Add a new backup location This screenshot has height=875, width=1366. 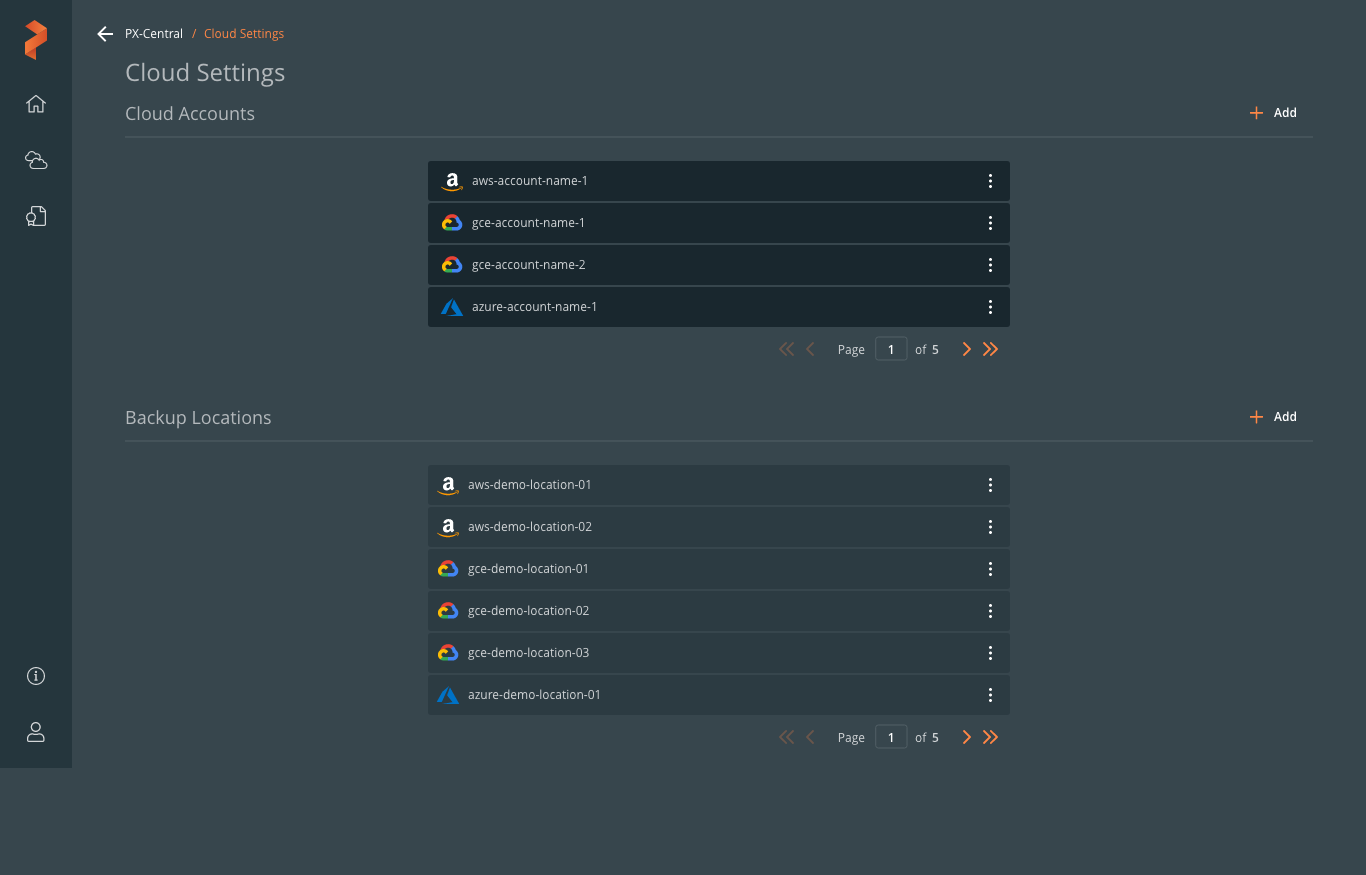(x=1273, y=417)
